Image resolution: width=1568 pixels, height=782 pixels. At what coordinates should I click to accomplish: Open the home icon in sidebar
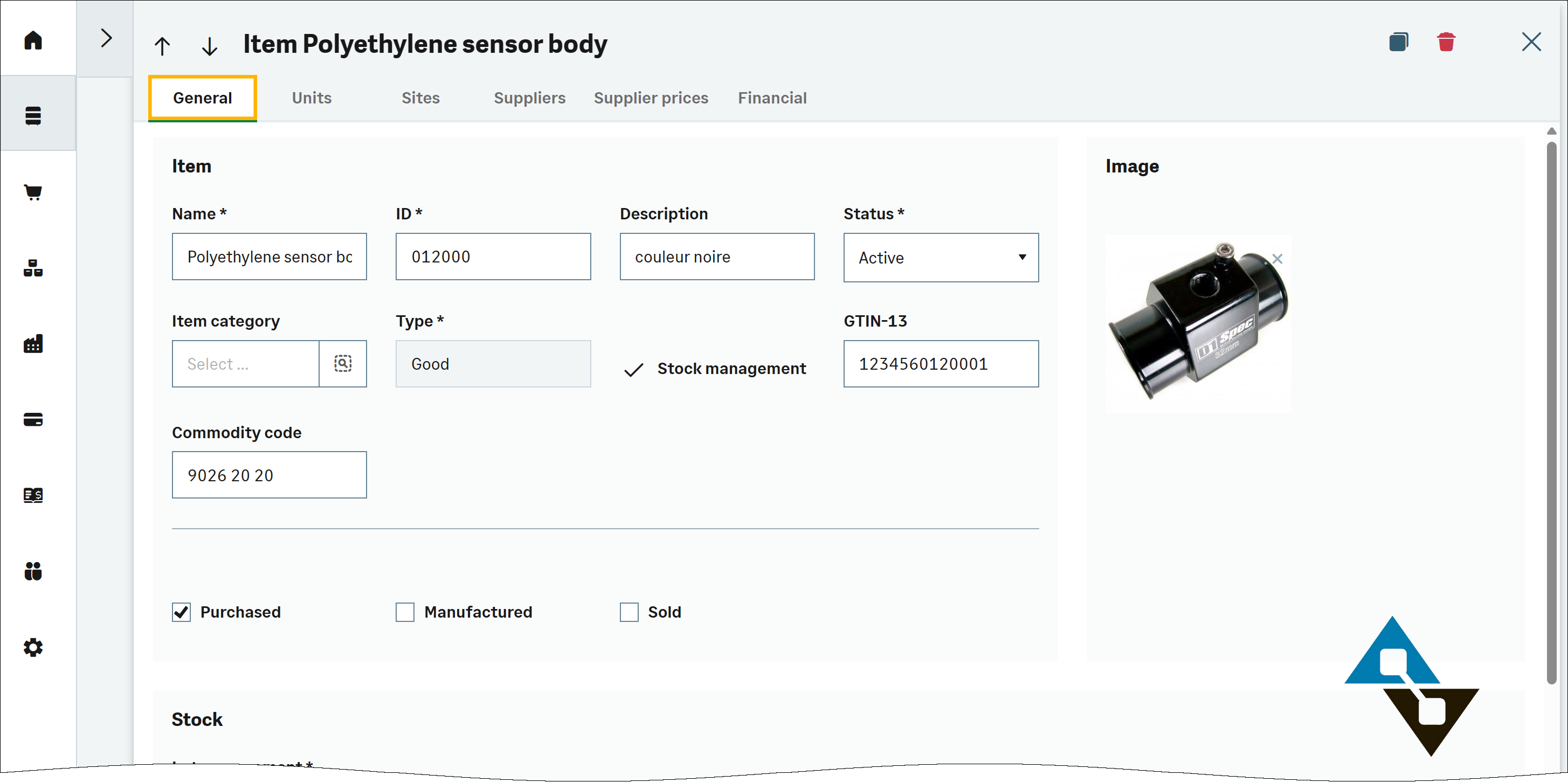point(33,40)
